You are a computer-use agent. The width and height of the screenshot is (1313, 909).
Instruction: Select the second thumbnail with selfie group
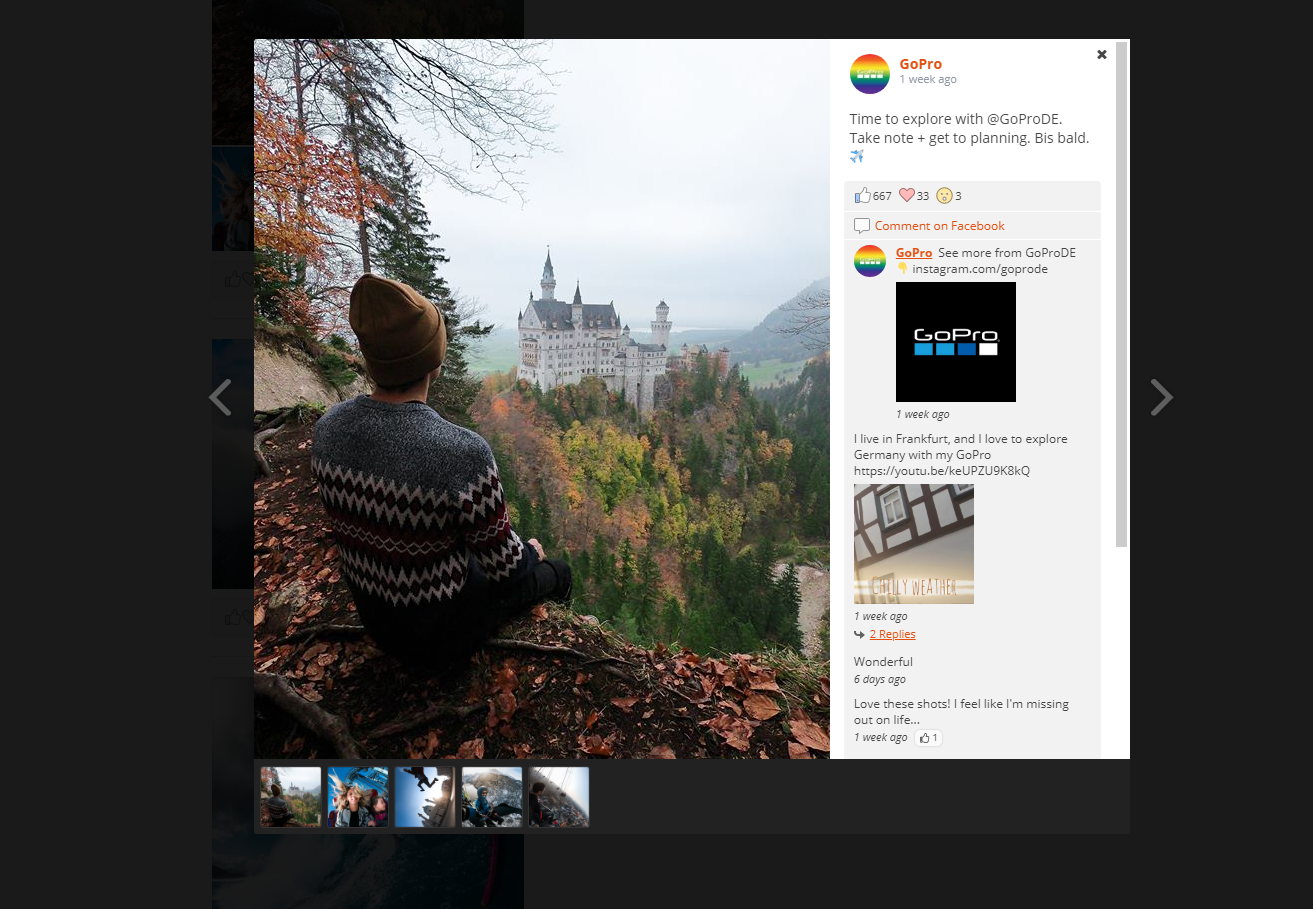point(358,797)
